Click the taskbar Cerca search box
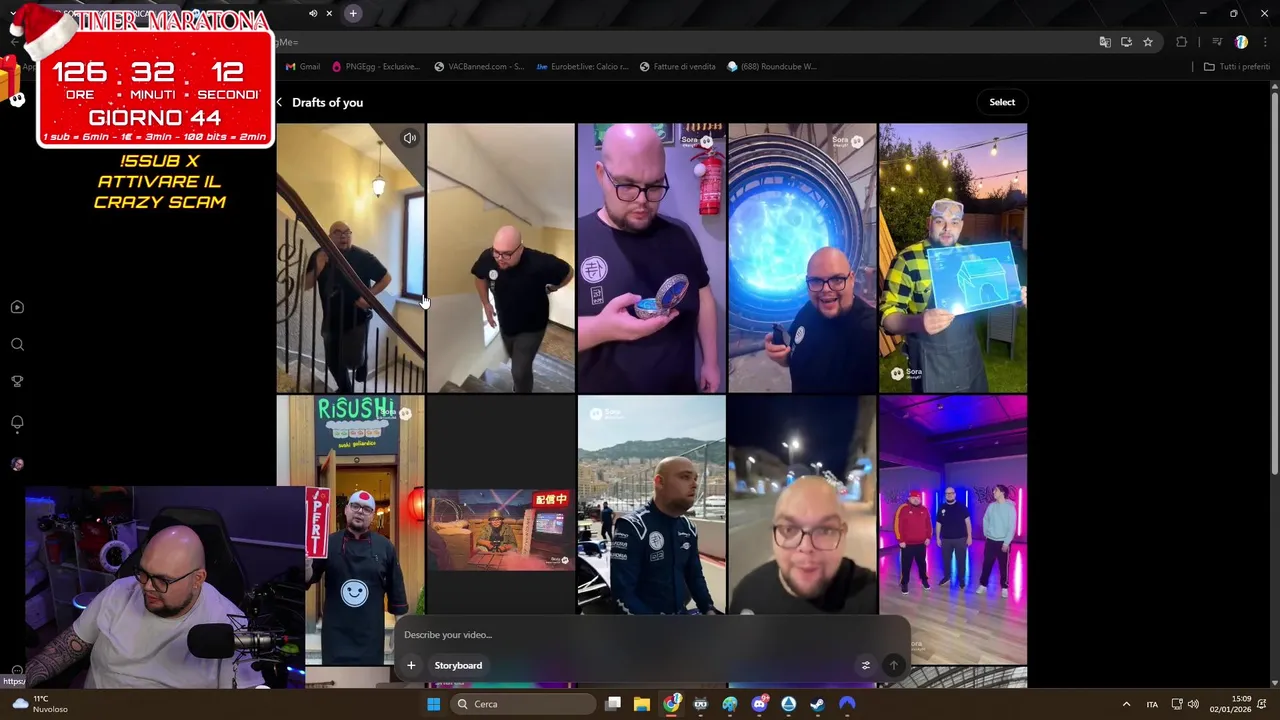1280x720 pixels. tap(523, 704)
